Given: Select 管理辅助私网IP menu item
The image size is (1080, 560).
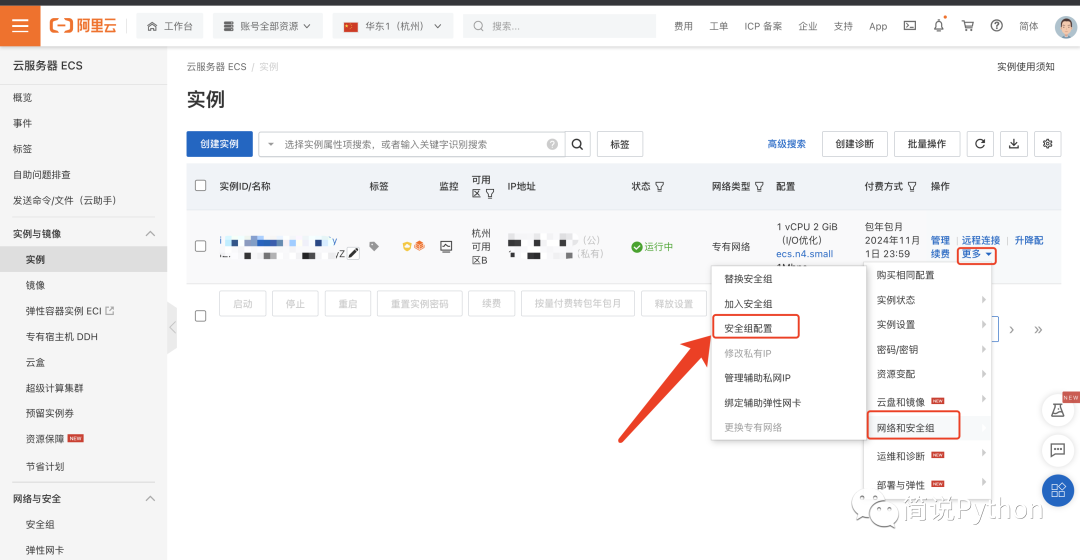Looking at the screenshot, I should (757, 377).
